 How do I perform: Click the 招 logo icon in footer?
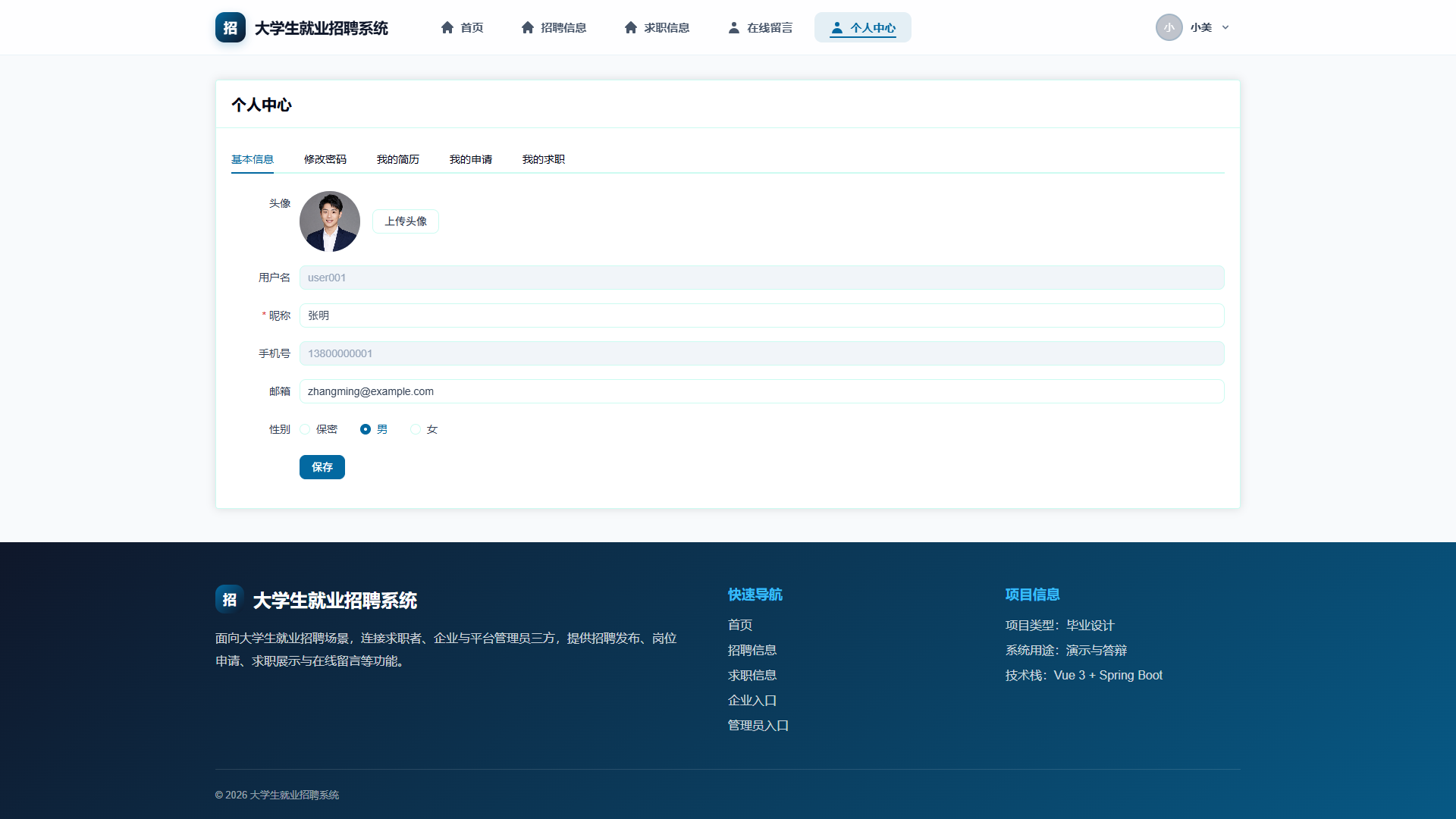point(230,599)
